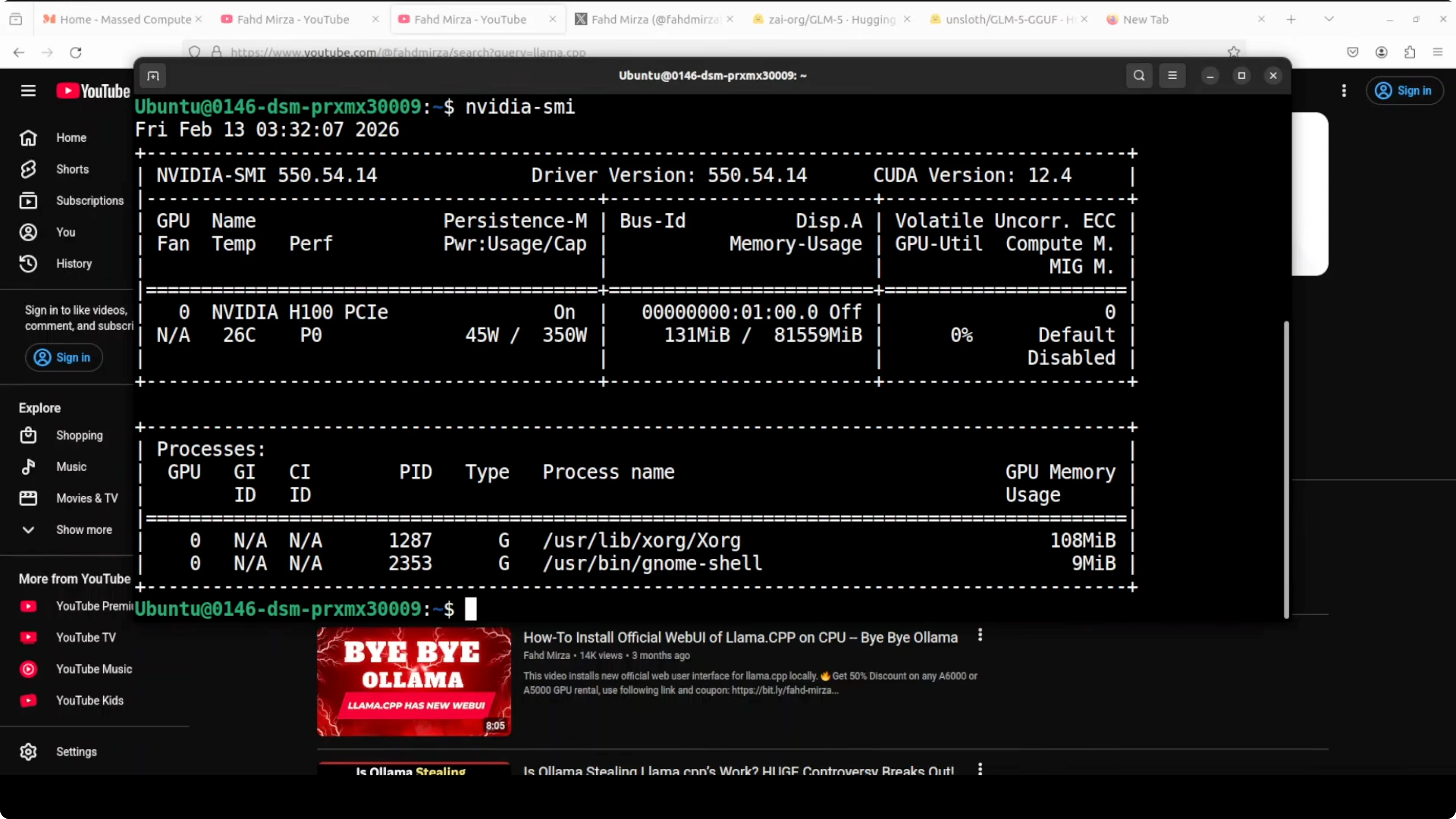Open a new browser tab with plus button
This screenshot has height=819, width=1456.
click(1291, 19)
